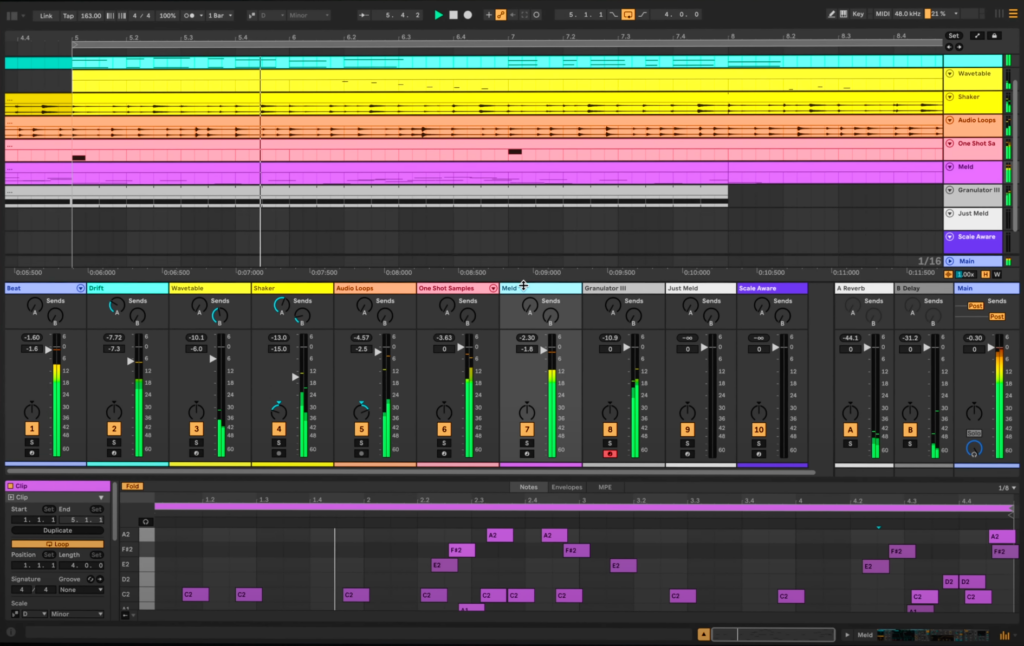Toggle activator A on A Reverb return
1024x646 pixels.
pyautogui.click(x=850, y=430)
